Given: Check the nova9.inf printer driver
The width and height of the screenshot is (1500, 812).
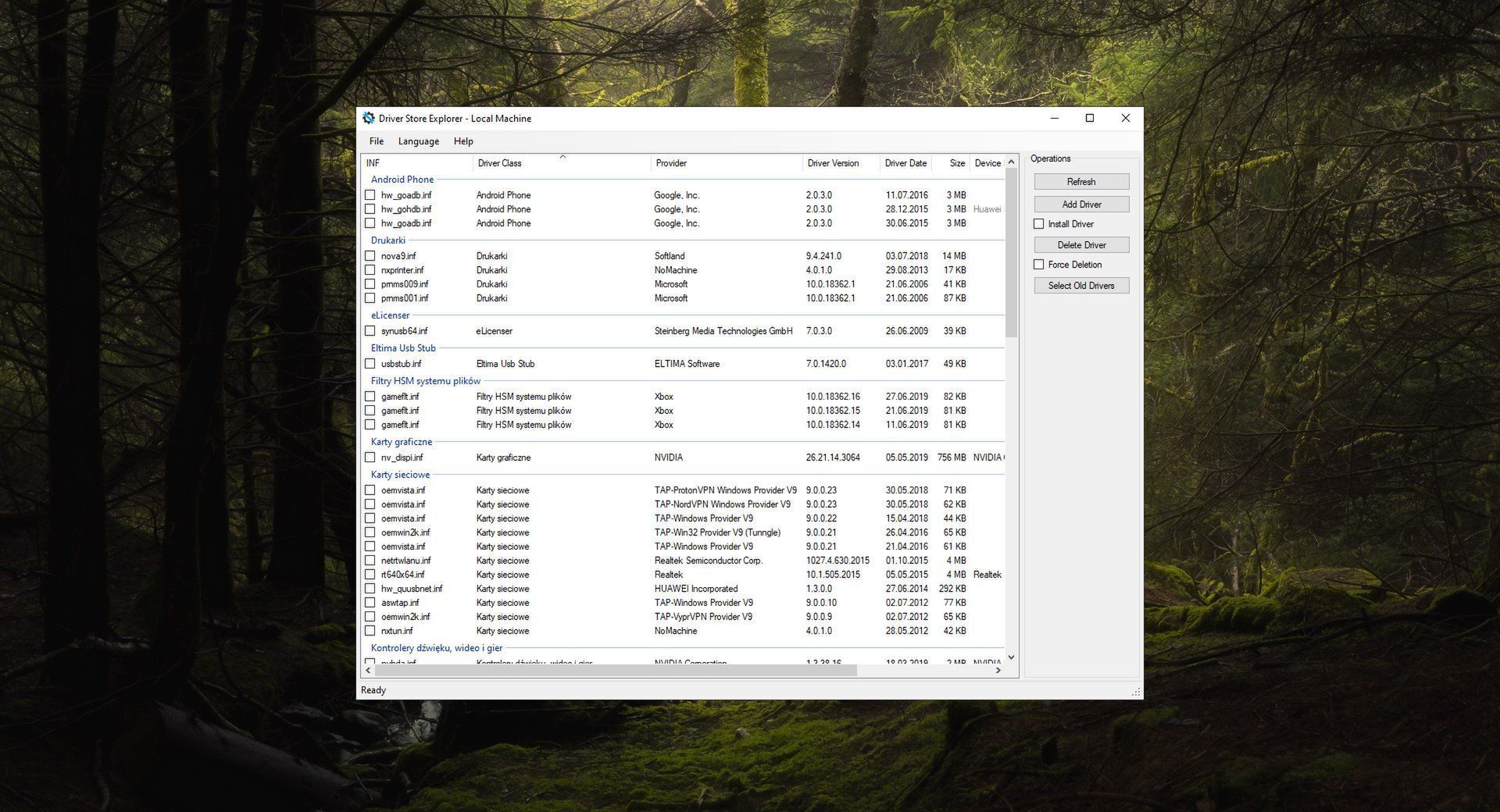Looking at the screenshot, I should (x=370, y=255).
